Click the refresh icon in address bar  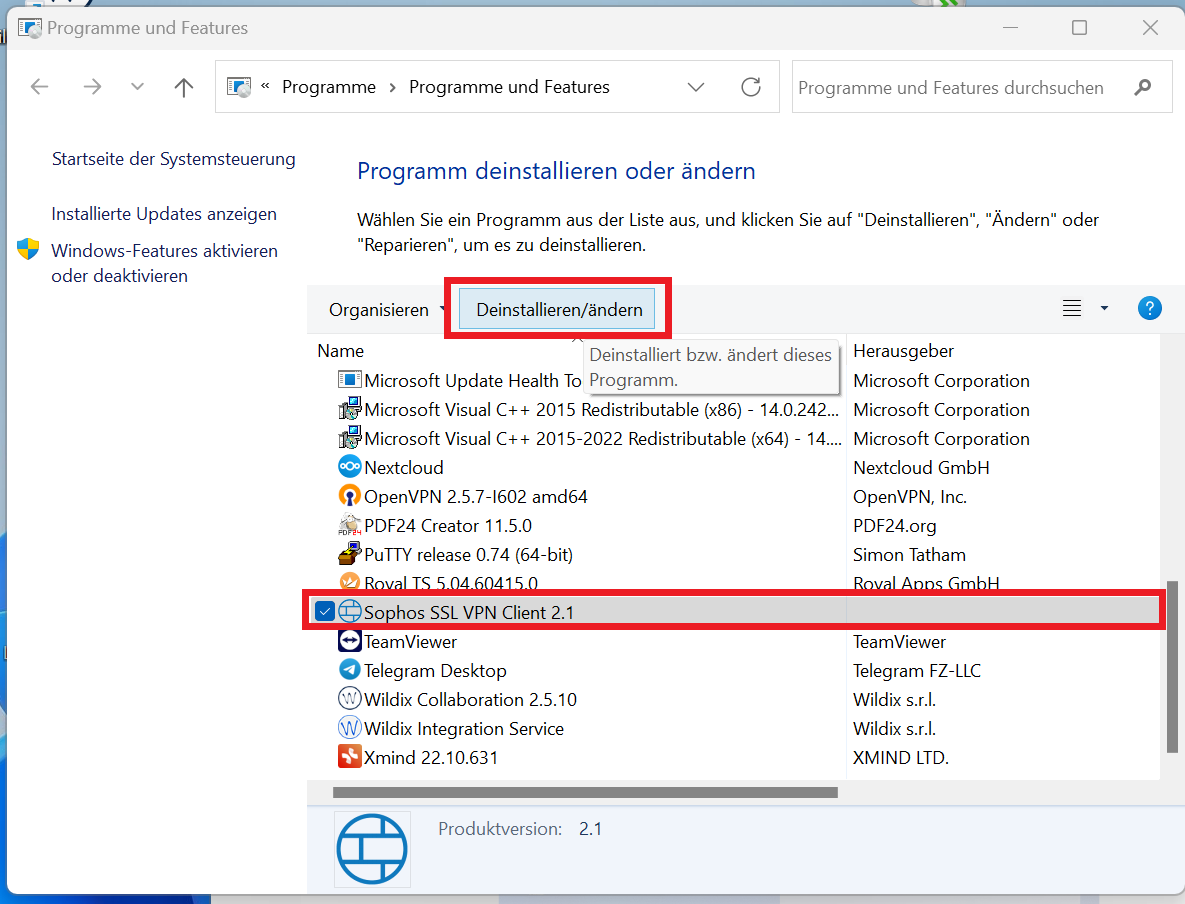750,87
